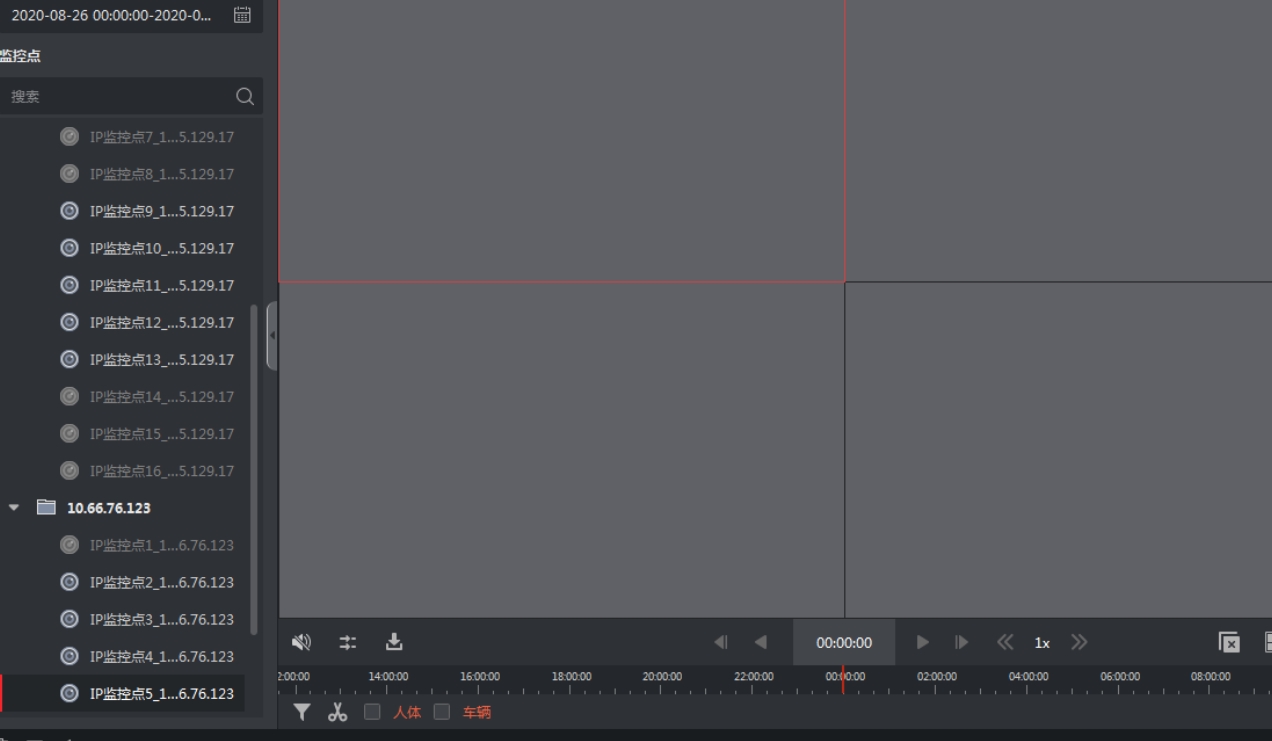Jump timeline to 04:00:00 mark
The image size is (1272, 741).
click(1028, 677)
